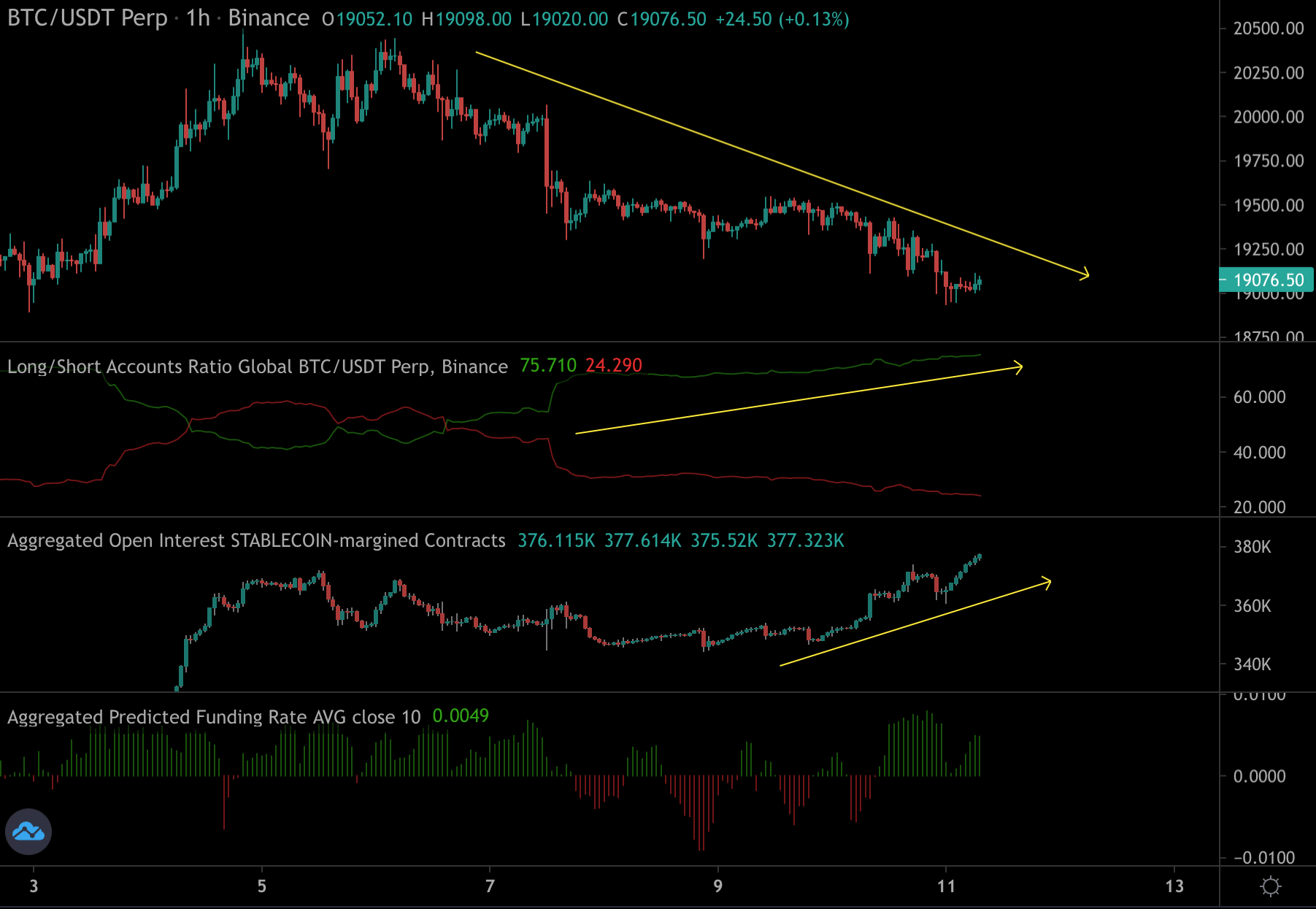Image resolution: width=1316 pixels, height=909 pixels.
Task: Click the Binance exchange label
Action: coord(269,18)
